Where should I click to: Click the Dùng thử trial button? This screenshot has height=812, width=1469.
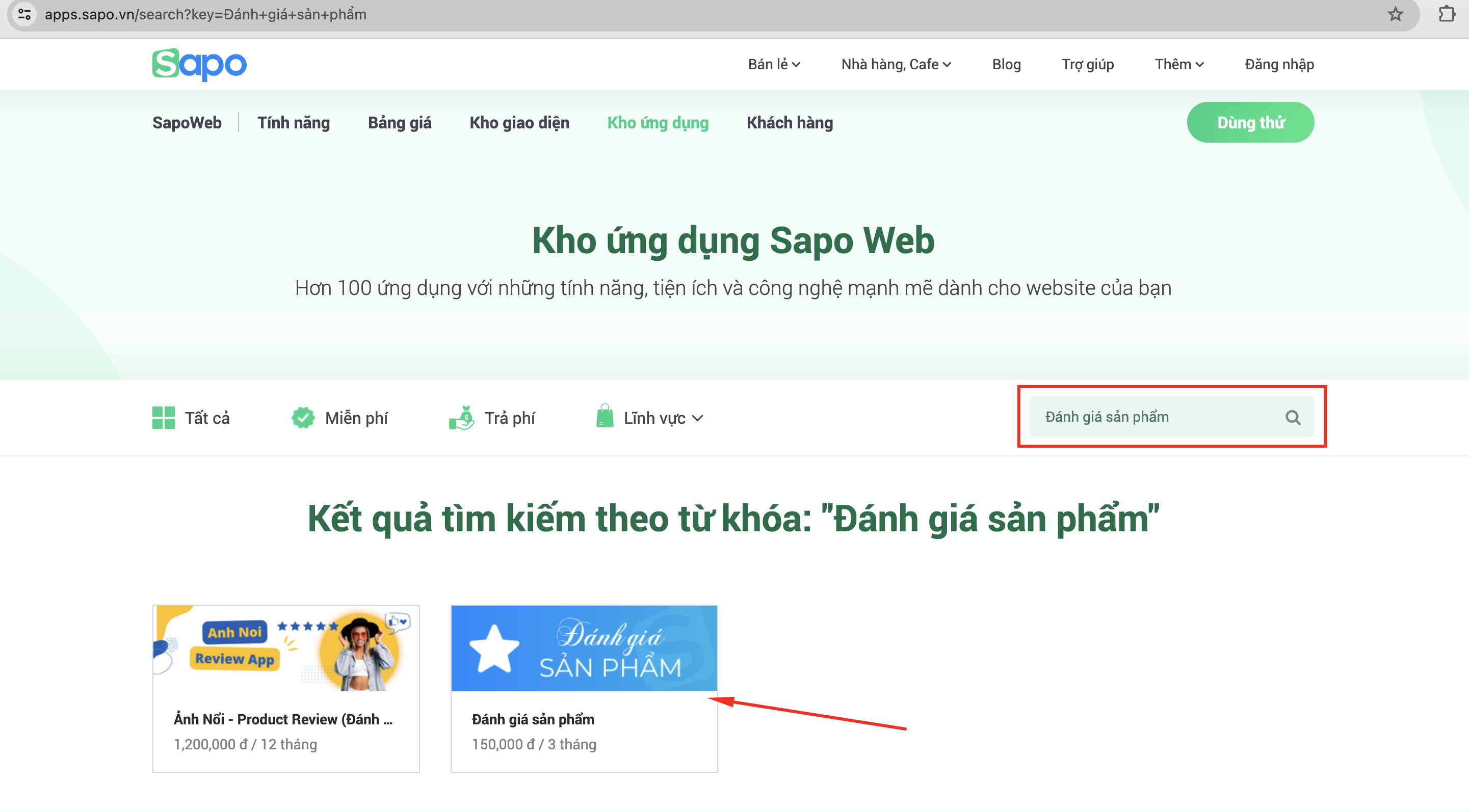point(1251,122)
